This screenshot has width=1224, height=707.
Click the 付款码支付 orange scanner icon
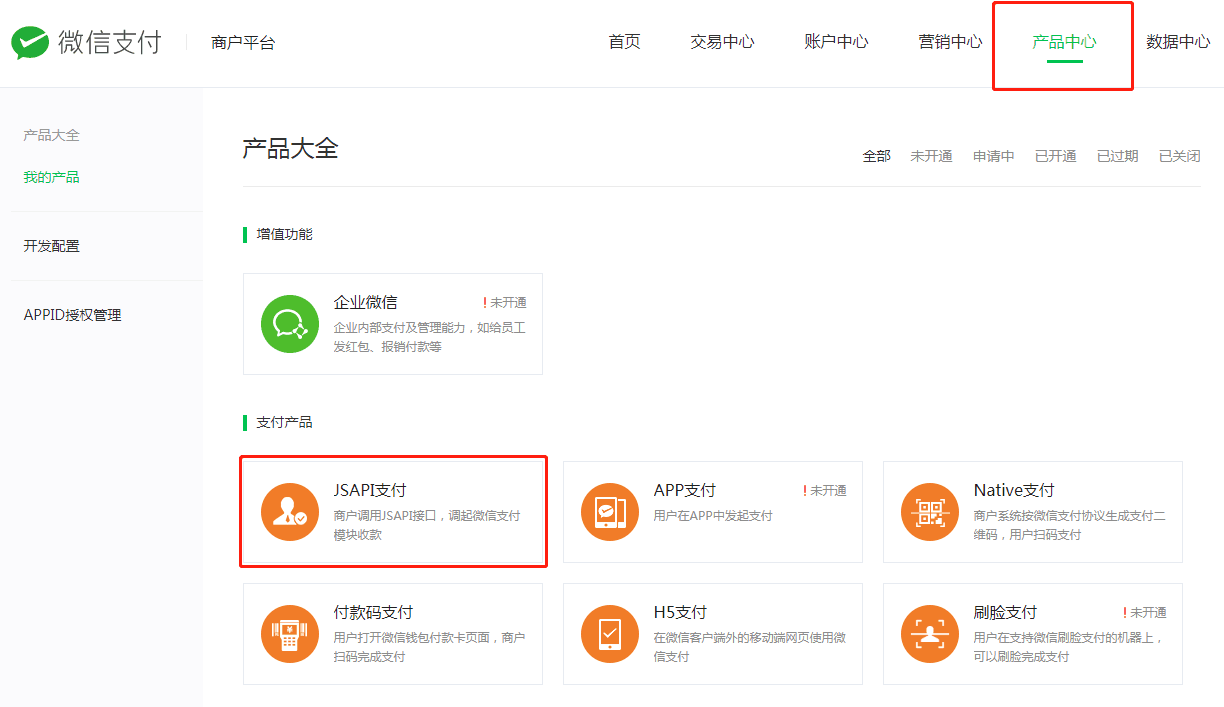(x=290, y=634)
